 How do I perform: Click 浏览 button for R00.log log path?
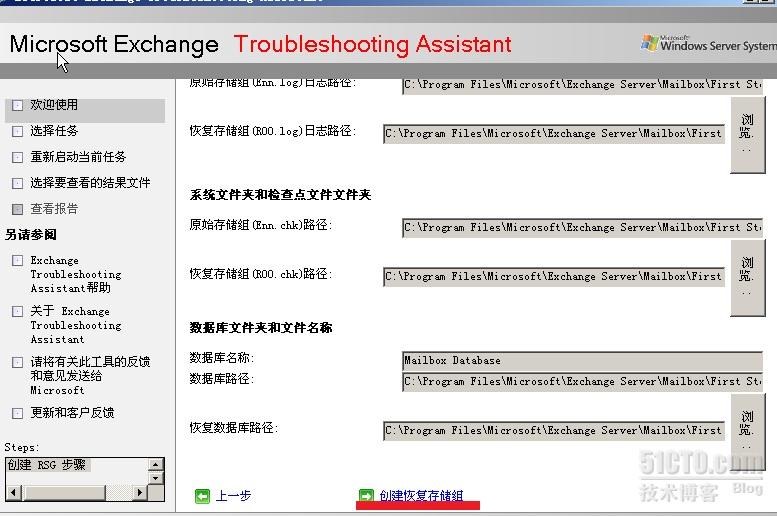747,135
